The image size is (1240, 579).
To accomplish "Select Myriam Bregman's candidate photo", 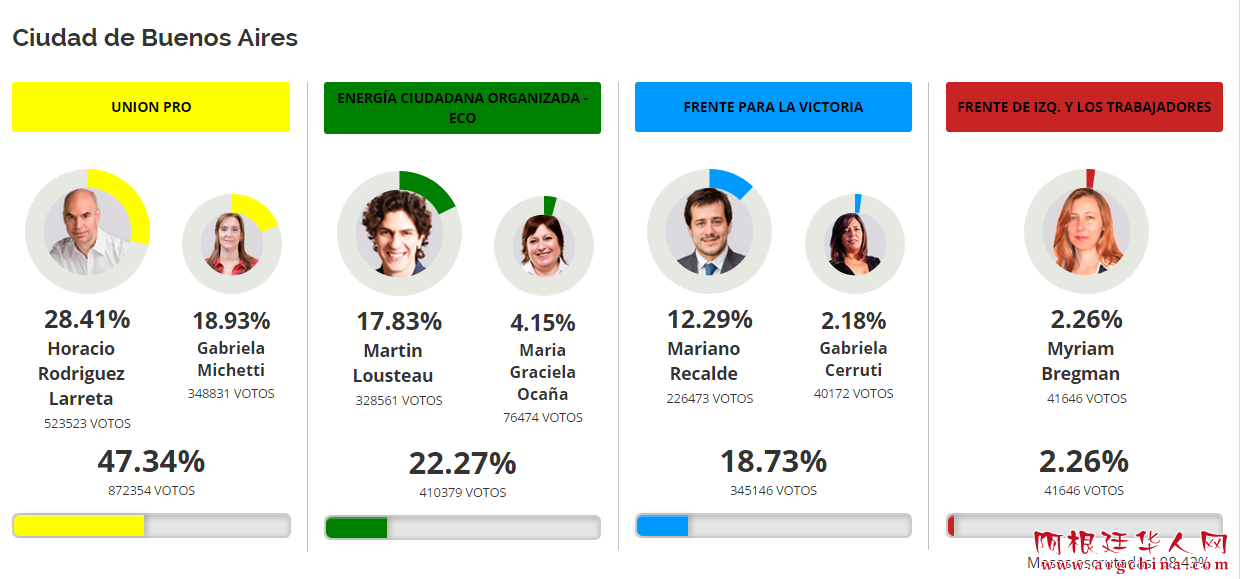I will [x=1086, y=231].
